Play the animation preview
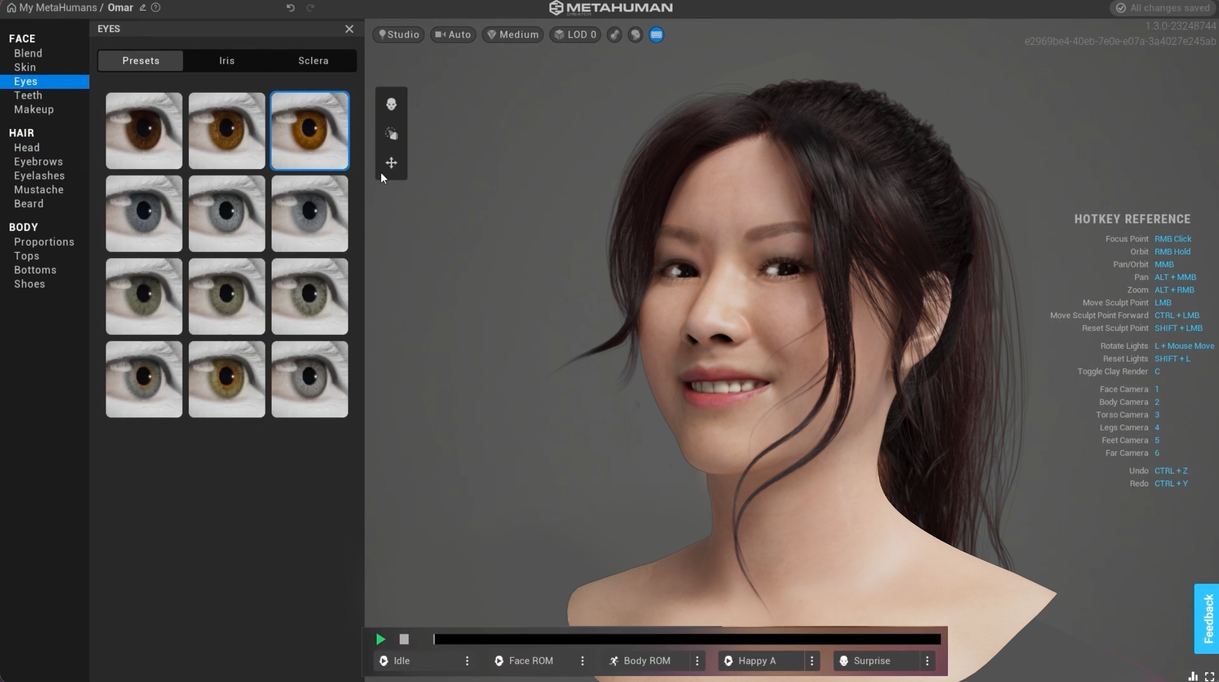This screenshot has width=1219, height=682. [380, 639]
